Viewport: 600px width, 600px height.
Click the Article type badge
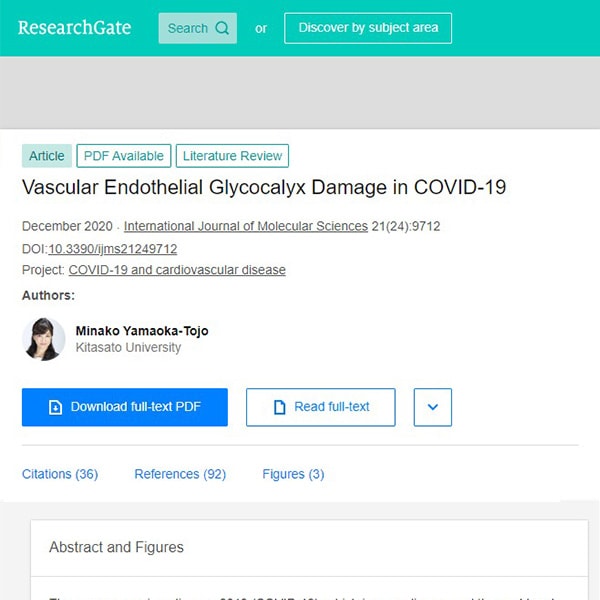tap(47, 156)
